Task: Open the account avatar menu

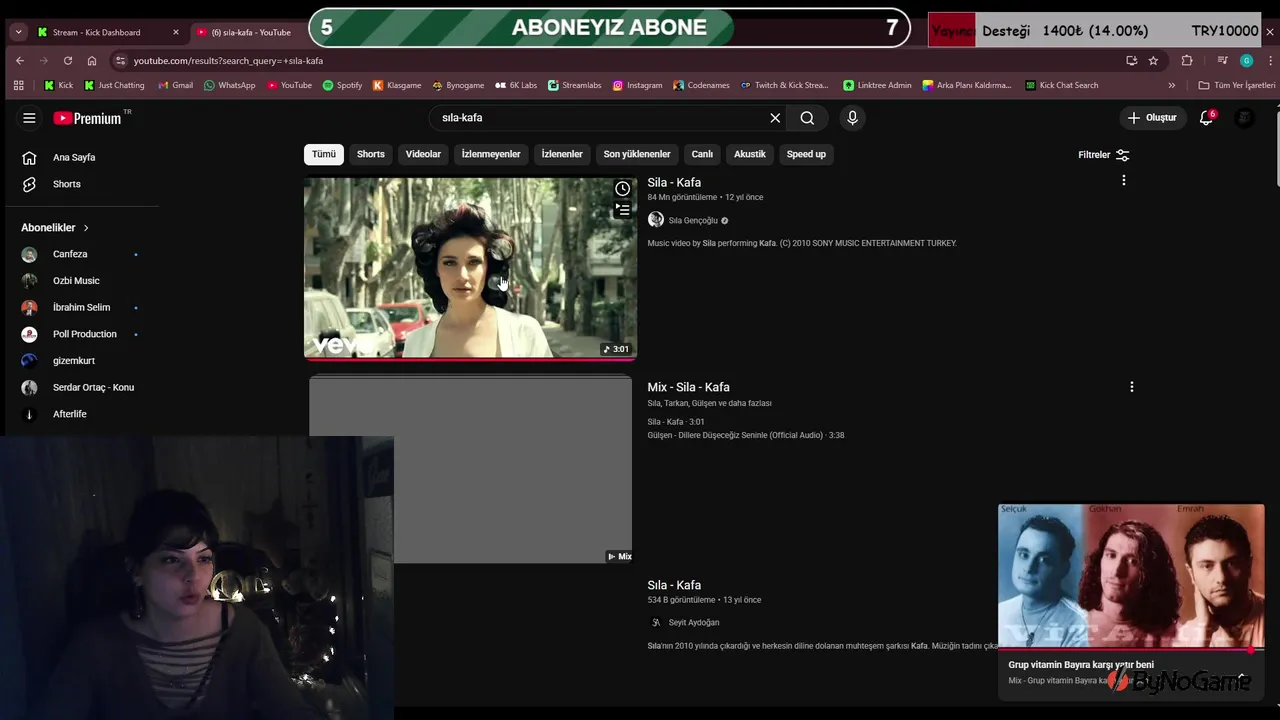Action: (x=1244, y=118)
